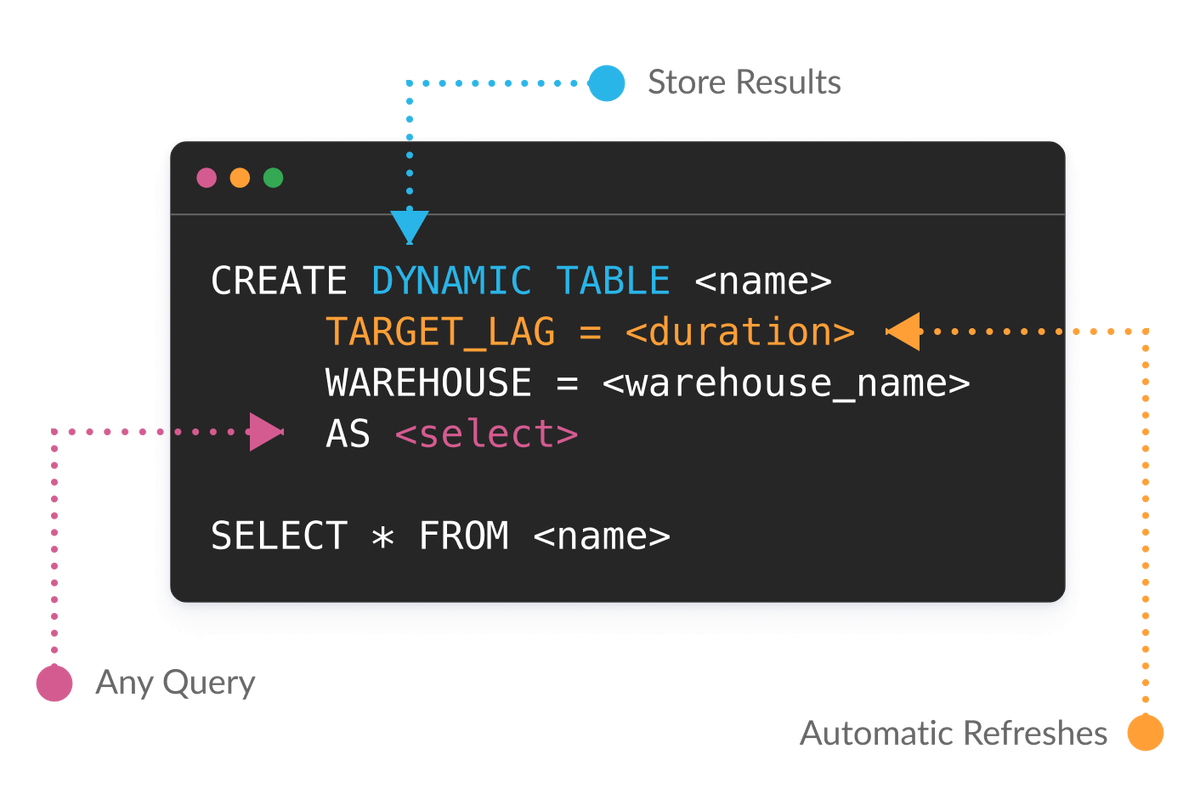Click the 'WAREHOUSE' parameter text
1200x811 pixels.
(x=429, y=383)
